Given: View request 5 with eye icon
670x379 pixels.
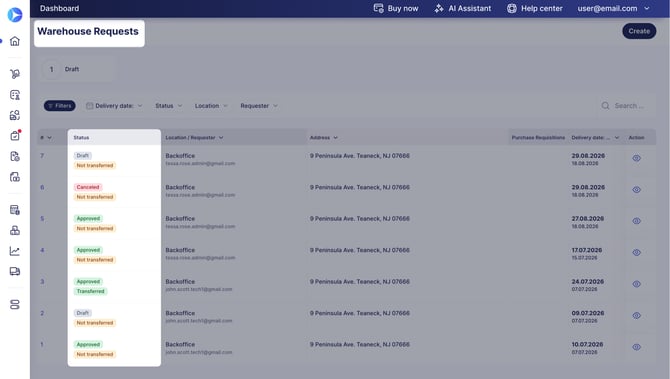Looking at the screenshot, I should [x=636, y=221].
